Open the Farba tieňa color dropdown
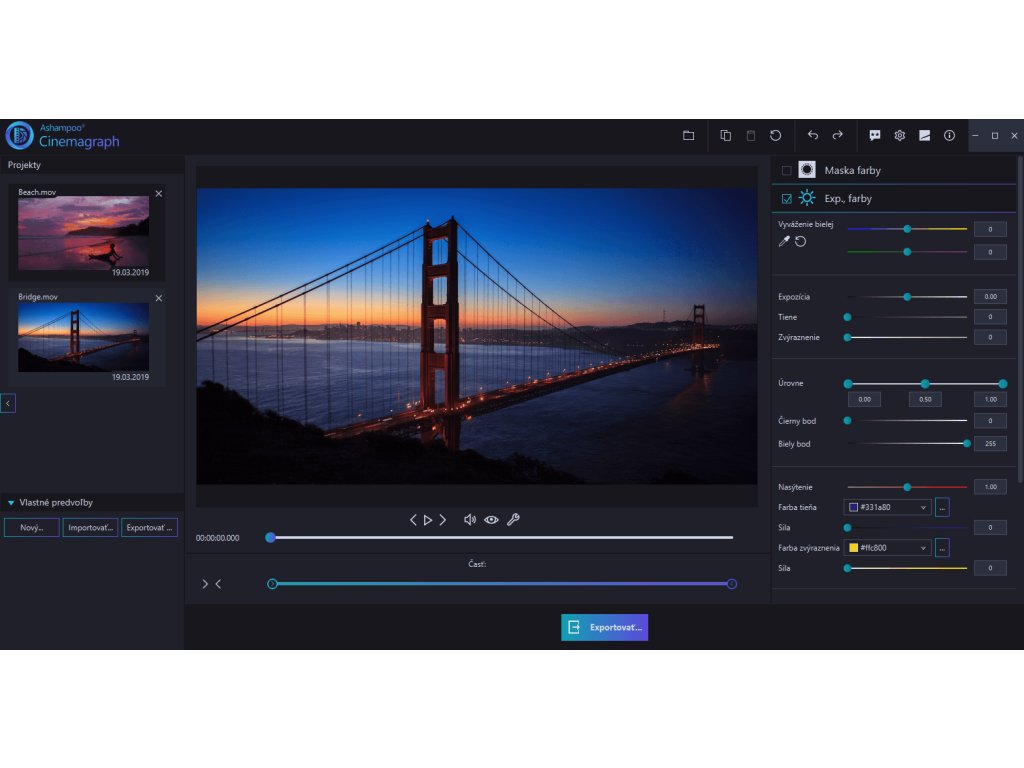Image resolution: width=1024 pixels, height=768 pixels. point(888,507)
